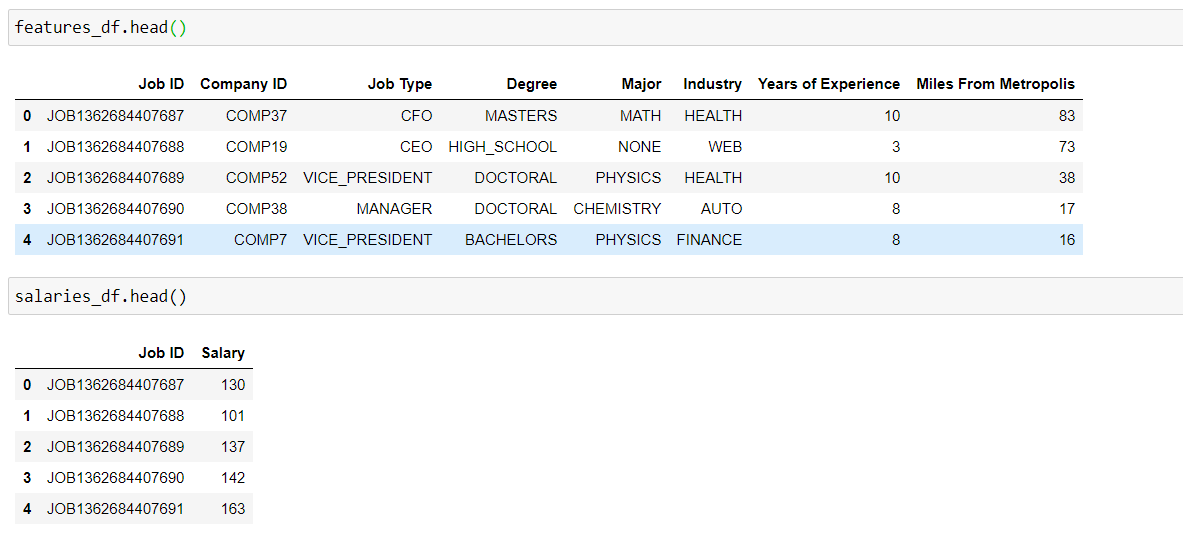Click the FINANCE industry cell
The image size is (1183, 536).
(x=709, y=239)
